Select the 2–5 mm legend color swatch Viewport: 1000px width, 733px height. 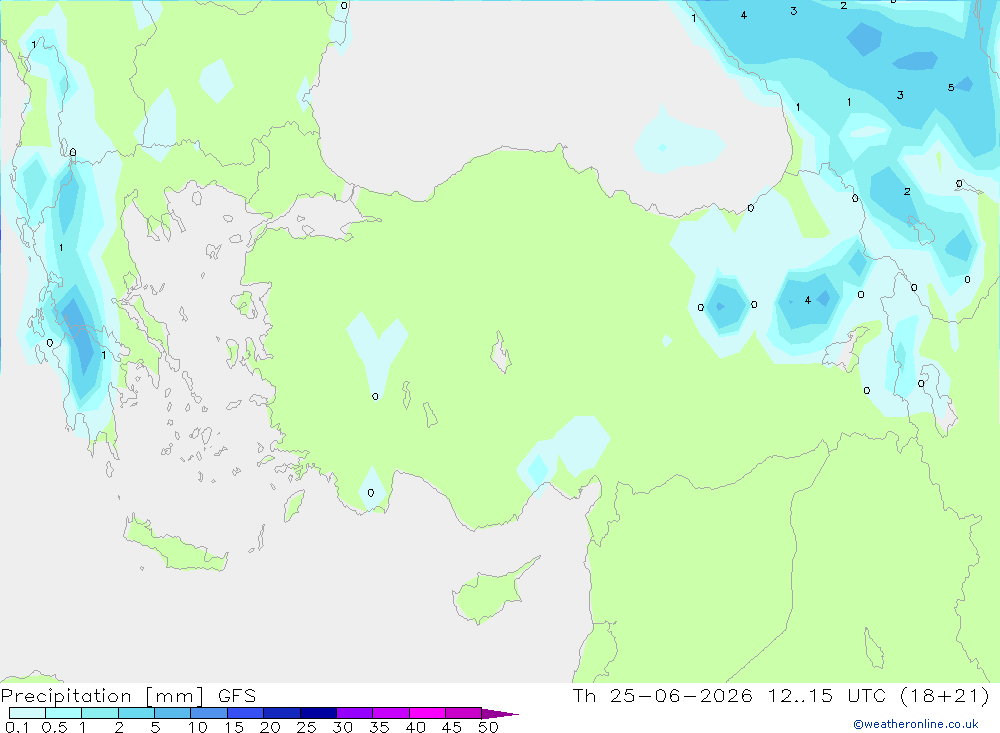point(136,713)
